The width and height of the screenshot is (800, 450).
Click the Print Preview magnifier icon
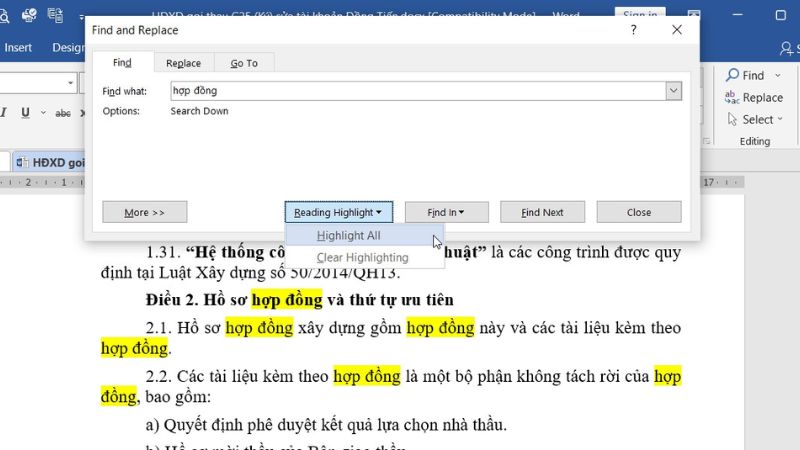(x=4, y=16)
